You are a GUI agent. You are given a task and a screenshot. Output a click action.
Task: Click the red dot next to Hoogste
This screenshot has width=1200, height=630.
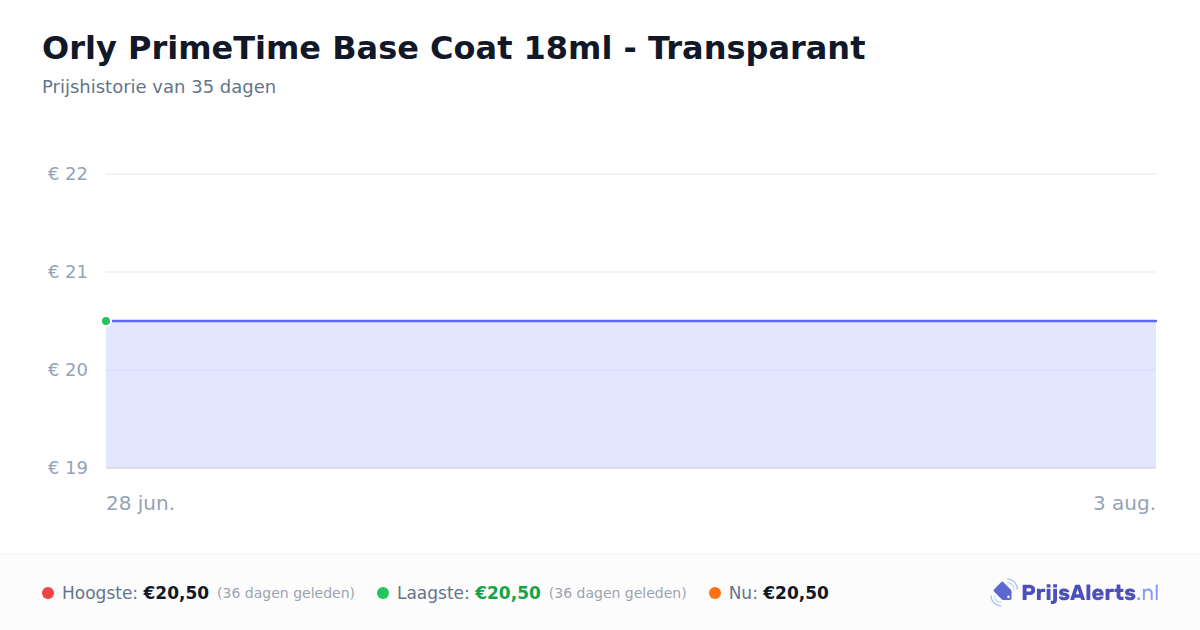(48, 593)
